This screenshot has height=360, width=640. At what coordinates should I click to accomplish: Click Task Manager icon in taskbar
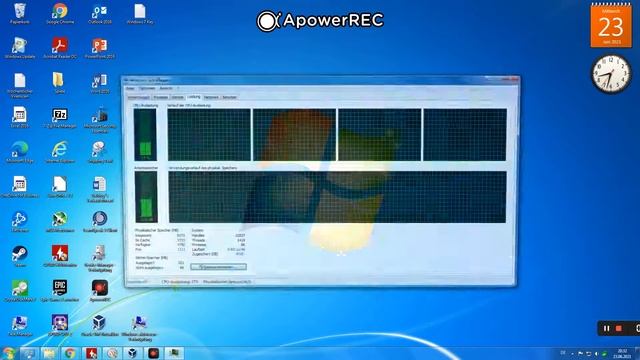click(174, 353)
